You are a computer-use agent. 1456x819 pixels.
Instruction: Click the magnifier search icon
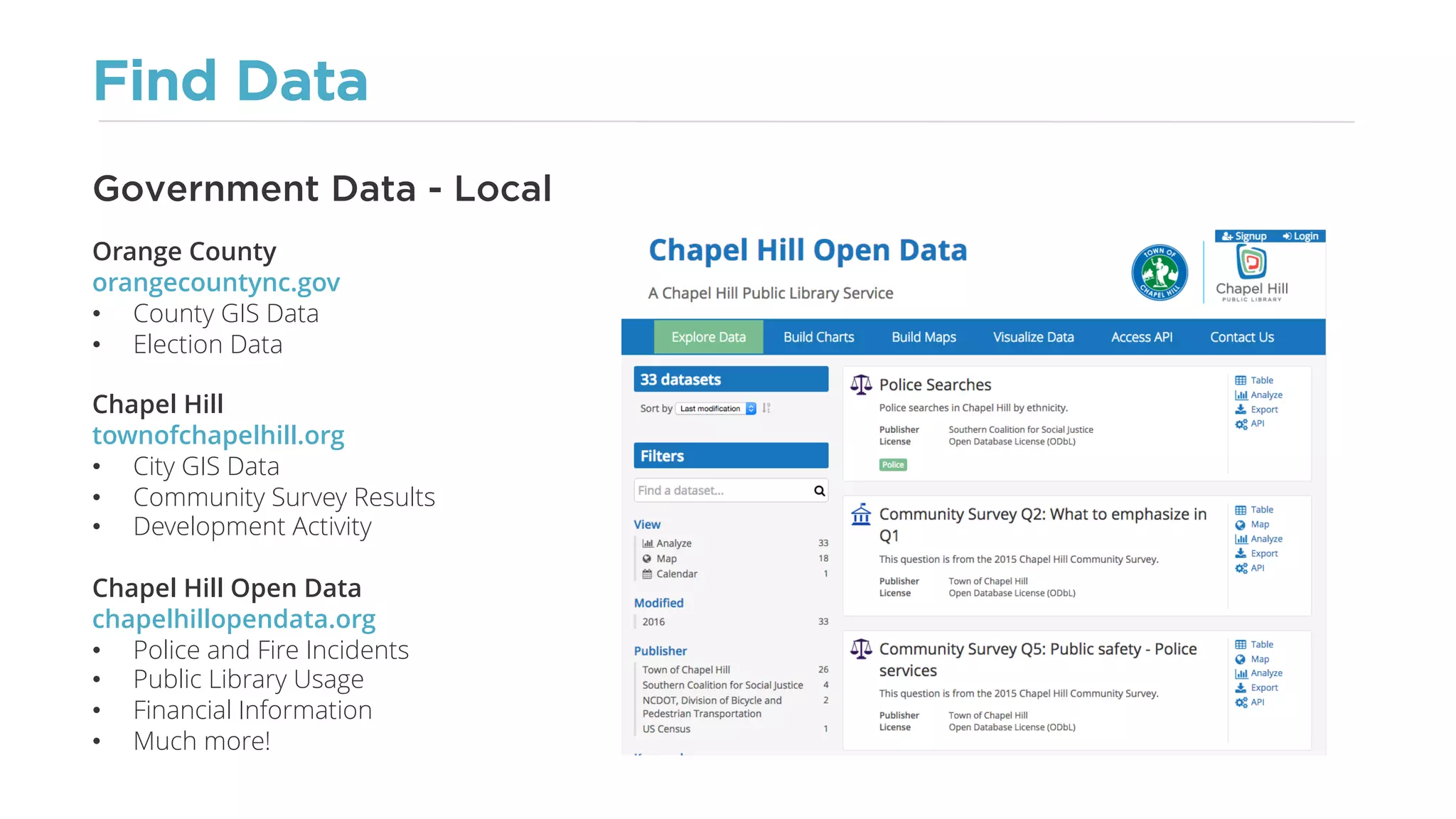pyautogui.click(x=819, y=491)
